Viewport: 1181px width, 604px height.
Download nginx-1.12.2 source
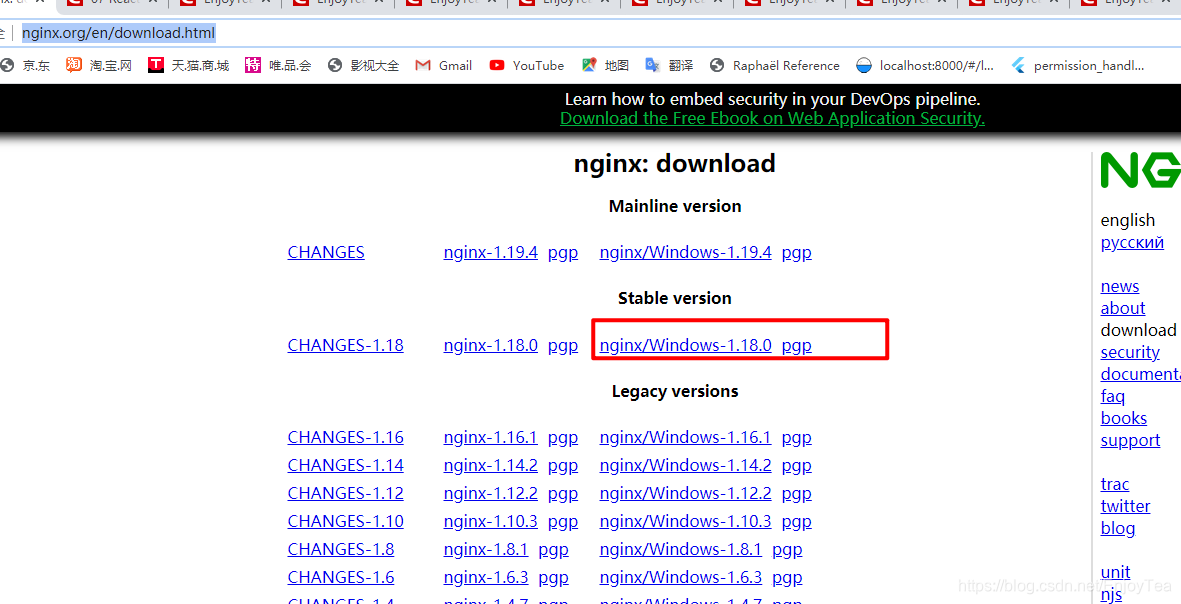point(490,493)
